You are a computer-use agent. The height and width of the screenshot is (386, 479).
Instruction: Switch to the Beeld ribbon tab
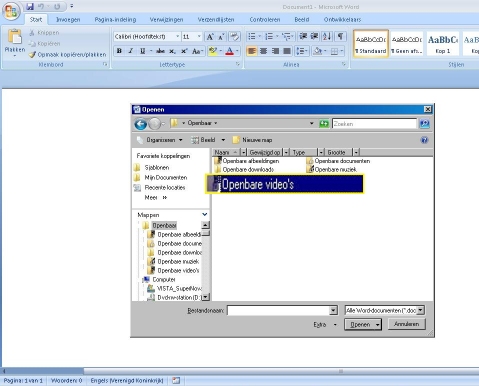[x=302, y=20]
